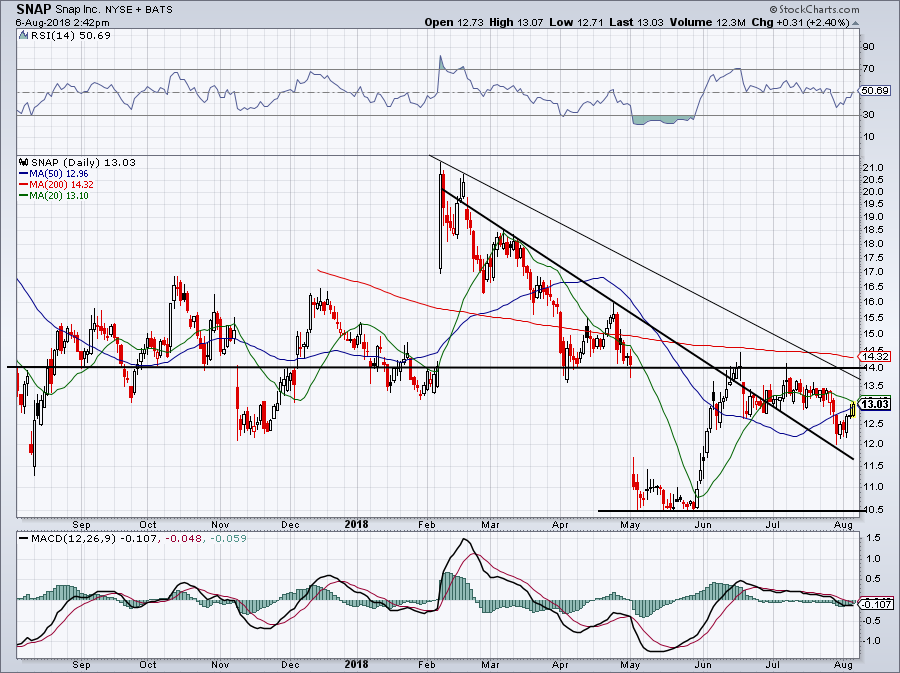
Task: Click the -0.059 MACD histogram value
Action: tap(228, 538)
